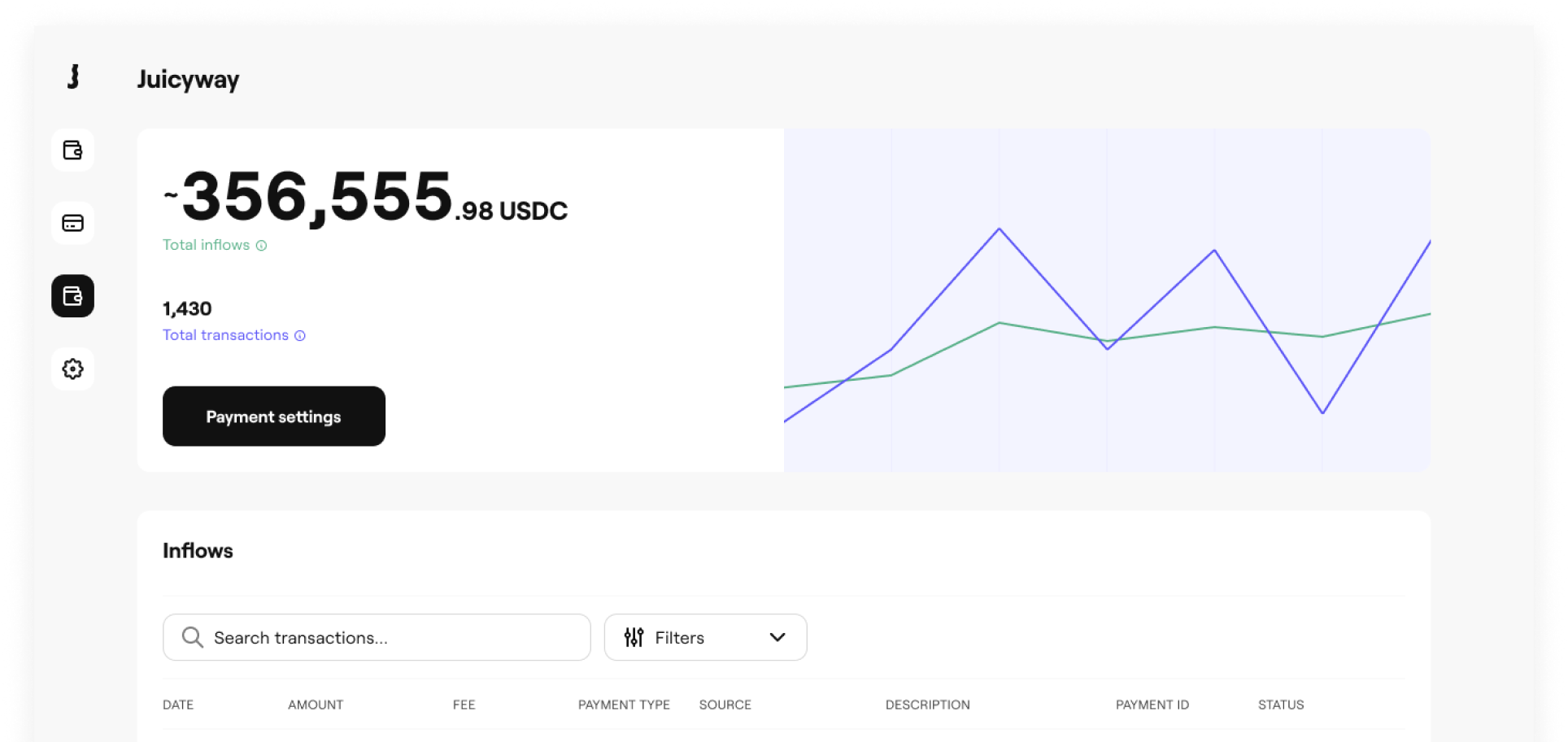Viewport: 1568px width, 742px height.
Task: Select the Cards icon in the sidebar
Action: pyautogui.click(x=72, y=223)
